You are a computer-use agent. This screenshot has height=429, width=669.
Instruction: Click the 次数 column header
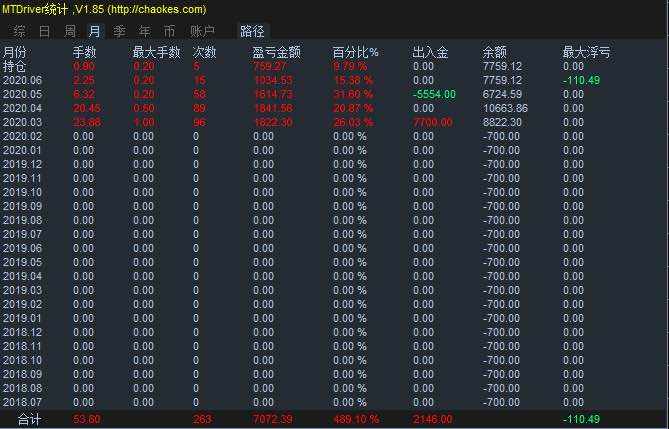point(204,52)
